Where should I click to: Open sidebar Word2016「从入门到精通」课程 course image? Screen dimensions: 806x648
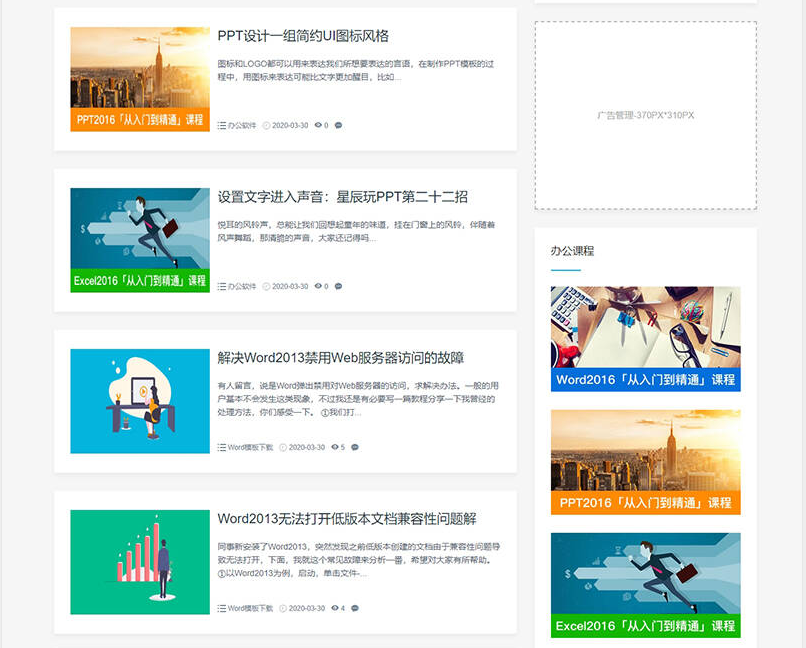click(x=645, y=338)
